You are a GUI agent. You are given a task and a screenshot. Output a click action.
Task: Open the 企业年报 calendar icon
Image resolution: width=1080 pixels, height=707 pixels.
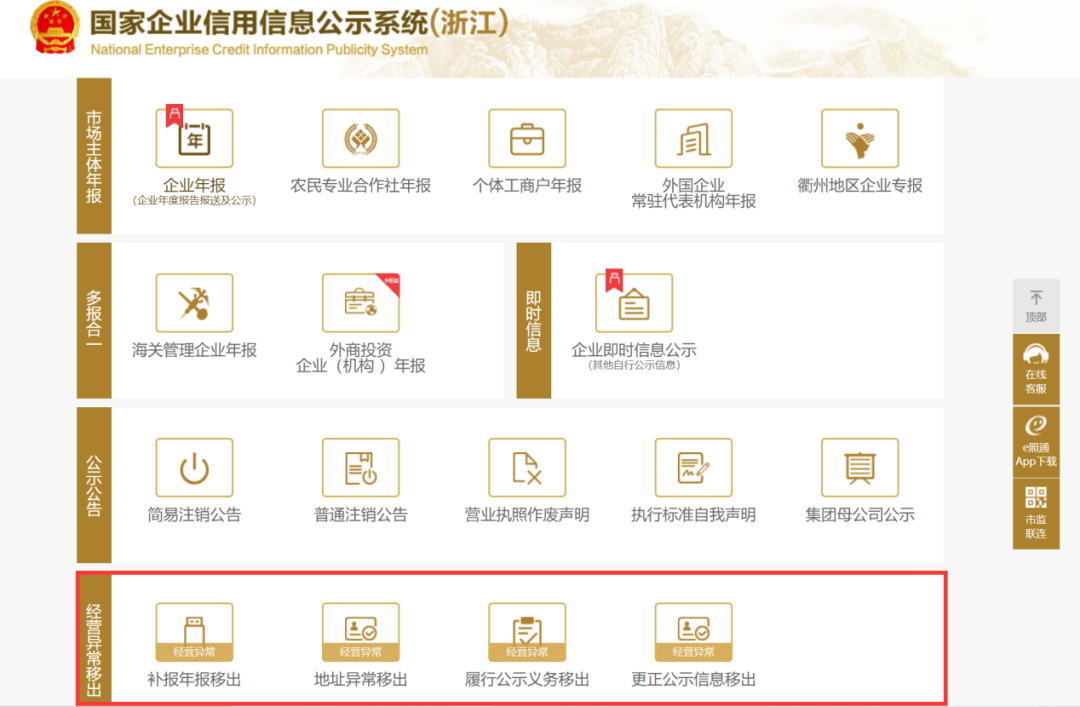click(x=194, y=139)
